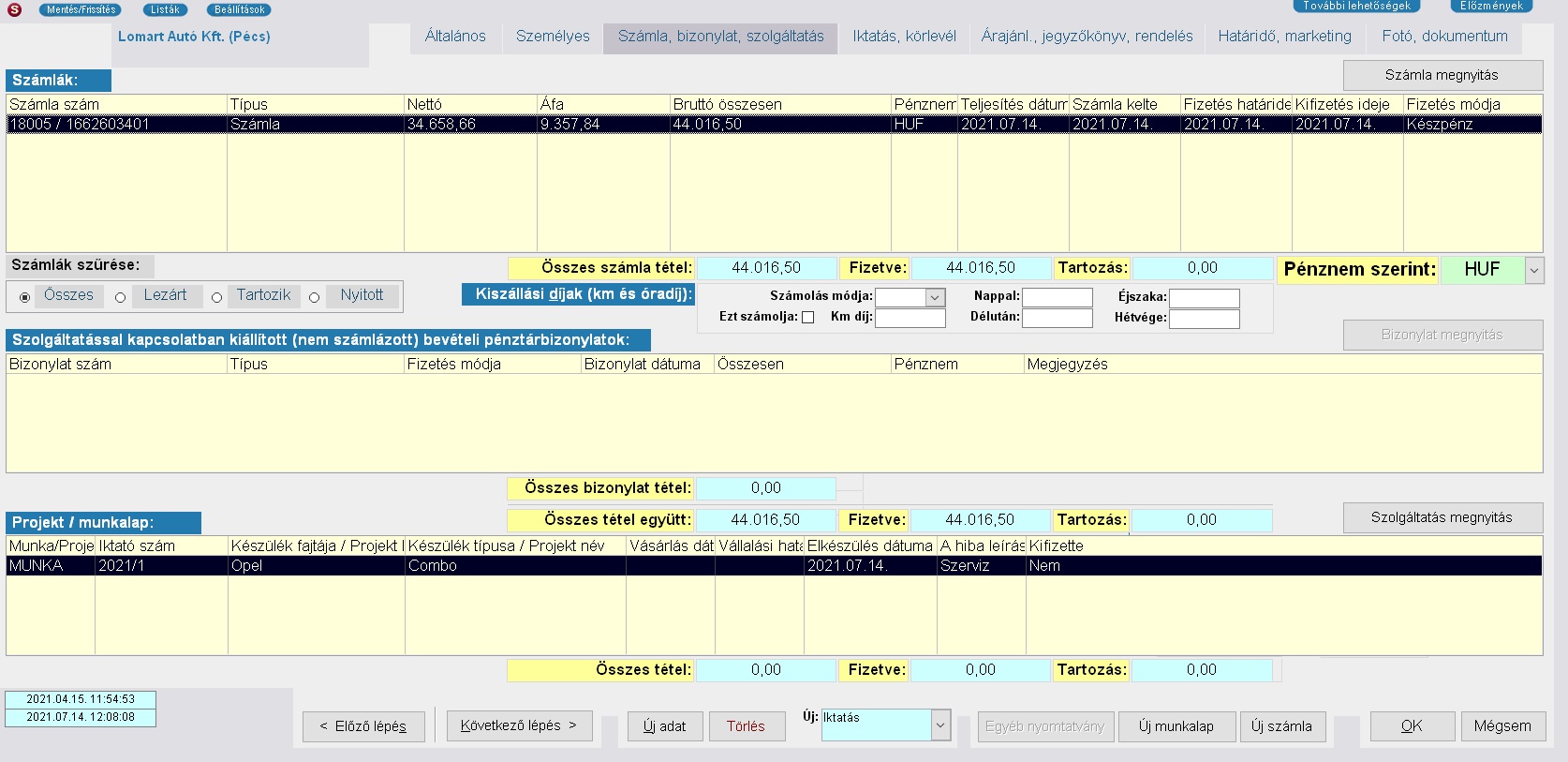Expand the Pénznem szerint HUF dropdown
Viewport: 1568px width, 762px height.
click(1533, 270)
